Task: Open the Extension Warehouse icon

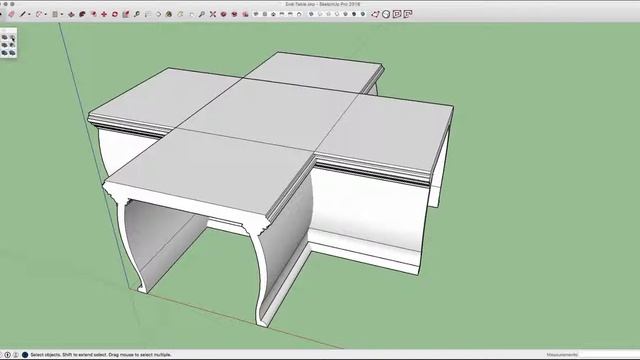Action: click(x=235, y=14)
